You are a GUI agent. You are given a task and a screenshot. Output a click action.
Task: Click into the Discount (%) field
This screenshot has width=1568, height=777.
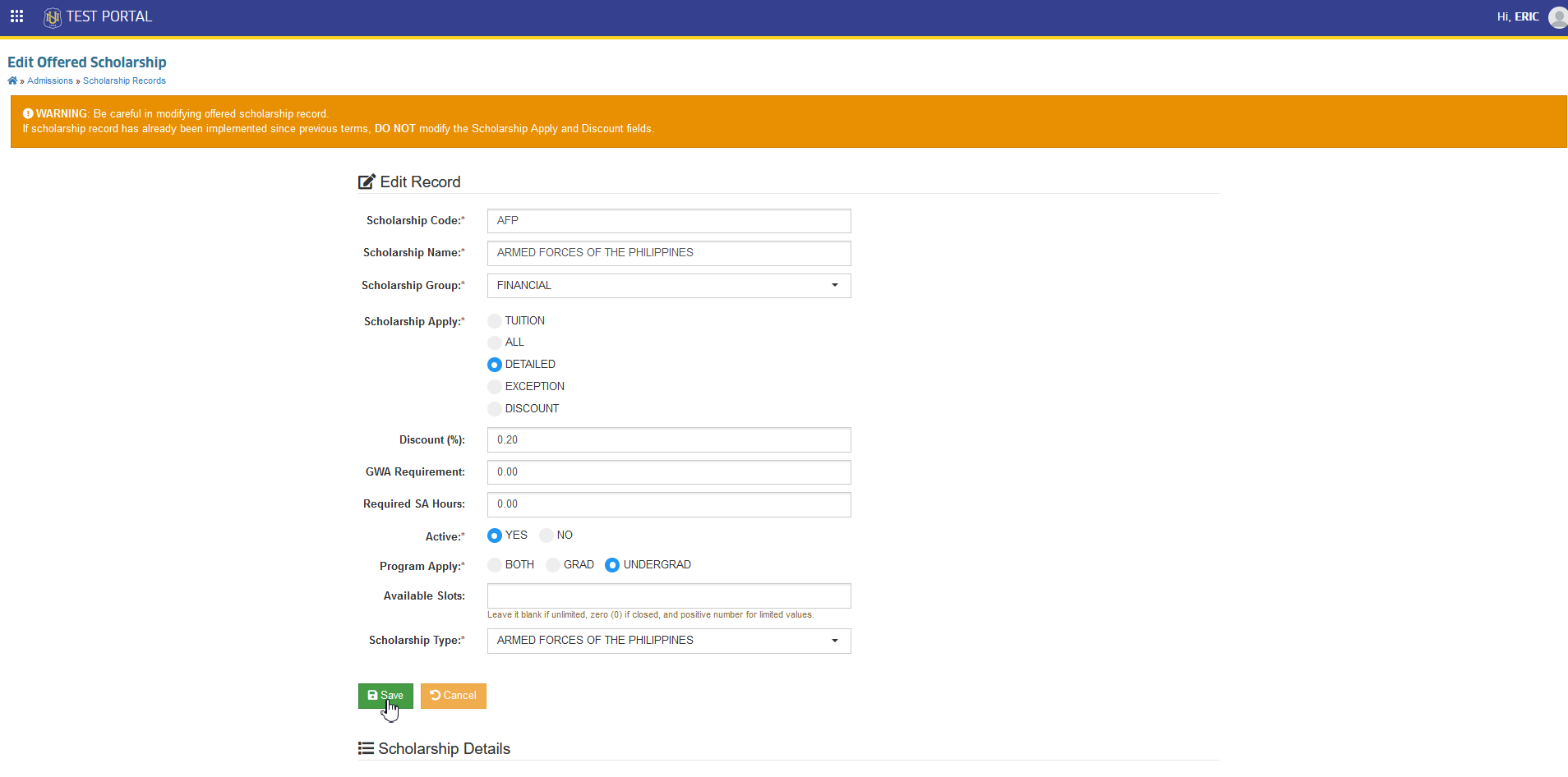click(x=669, y=440)
